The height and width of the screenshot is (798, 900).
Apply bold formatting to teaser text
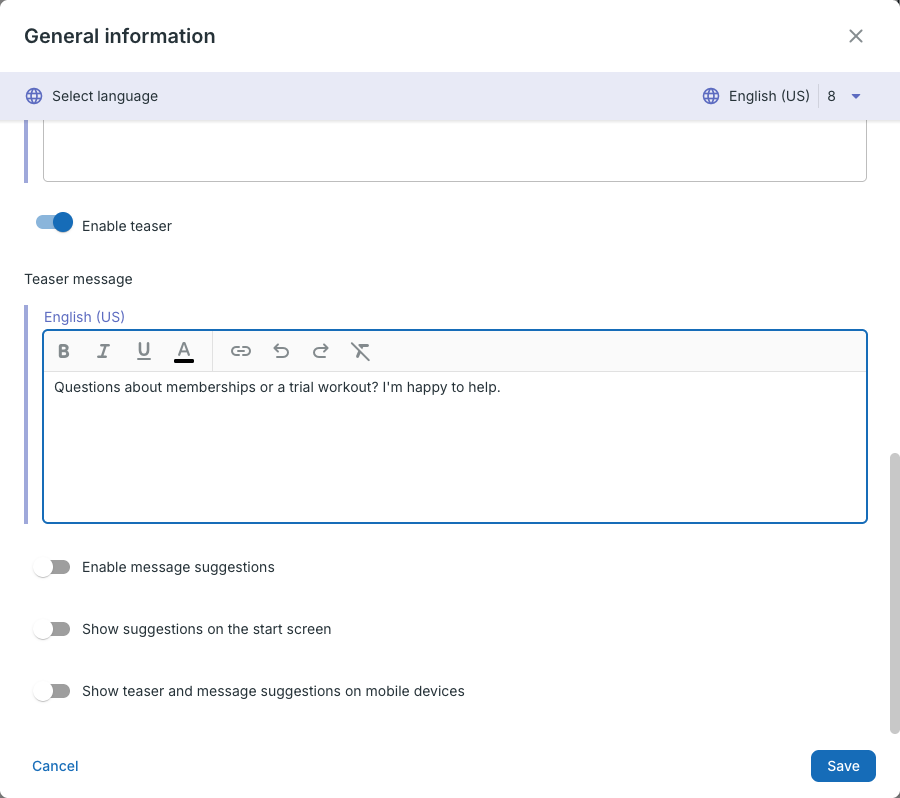pyautogui.click(x=64, y=351)
